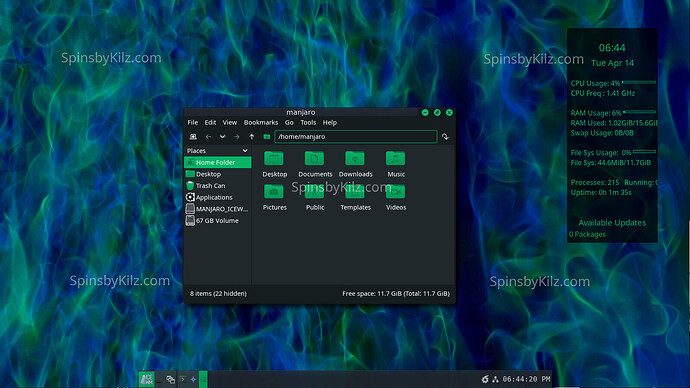
Task: Select the Pictures folder icon
Action: tap(274, 192)
